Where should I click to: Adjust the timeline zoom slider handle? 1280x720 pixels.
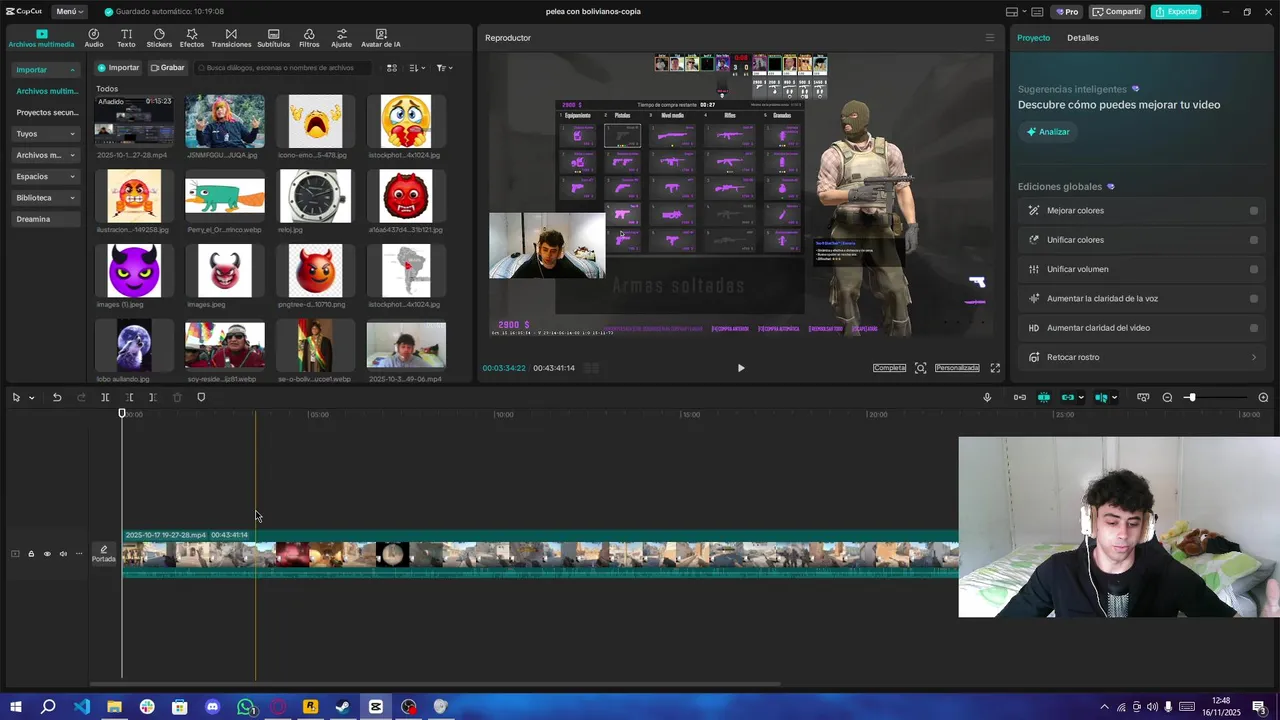(1191, 397)
